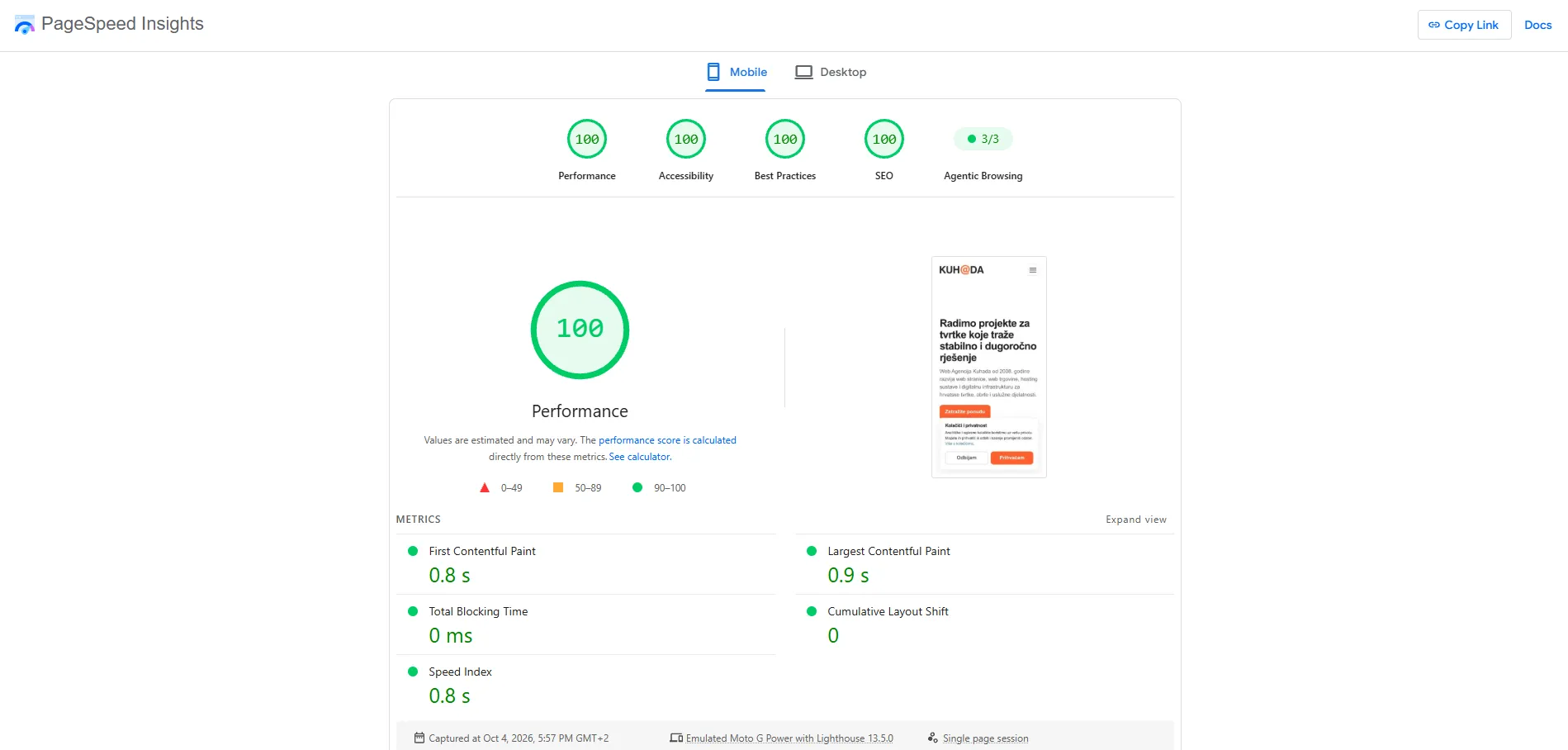Click the PageSpeed Insights logo icon

(x=25, y=25)
